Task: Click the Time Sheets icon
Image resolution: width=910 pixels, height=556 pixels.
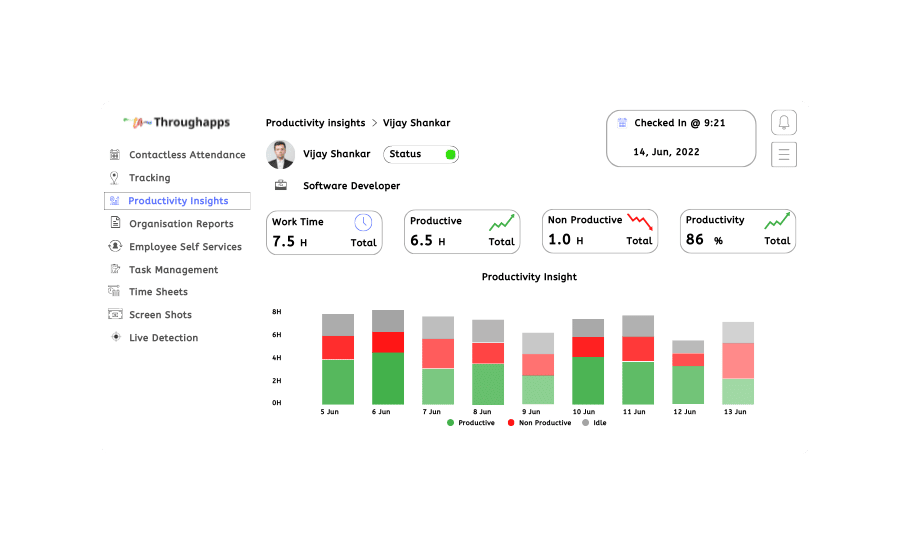Action: (114, 291)
